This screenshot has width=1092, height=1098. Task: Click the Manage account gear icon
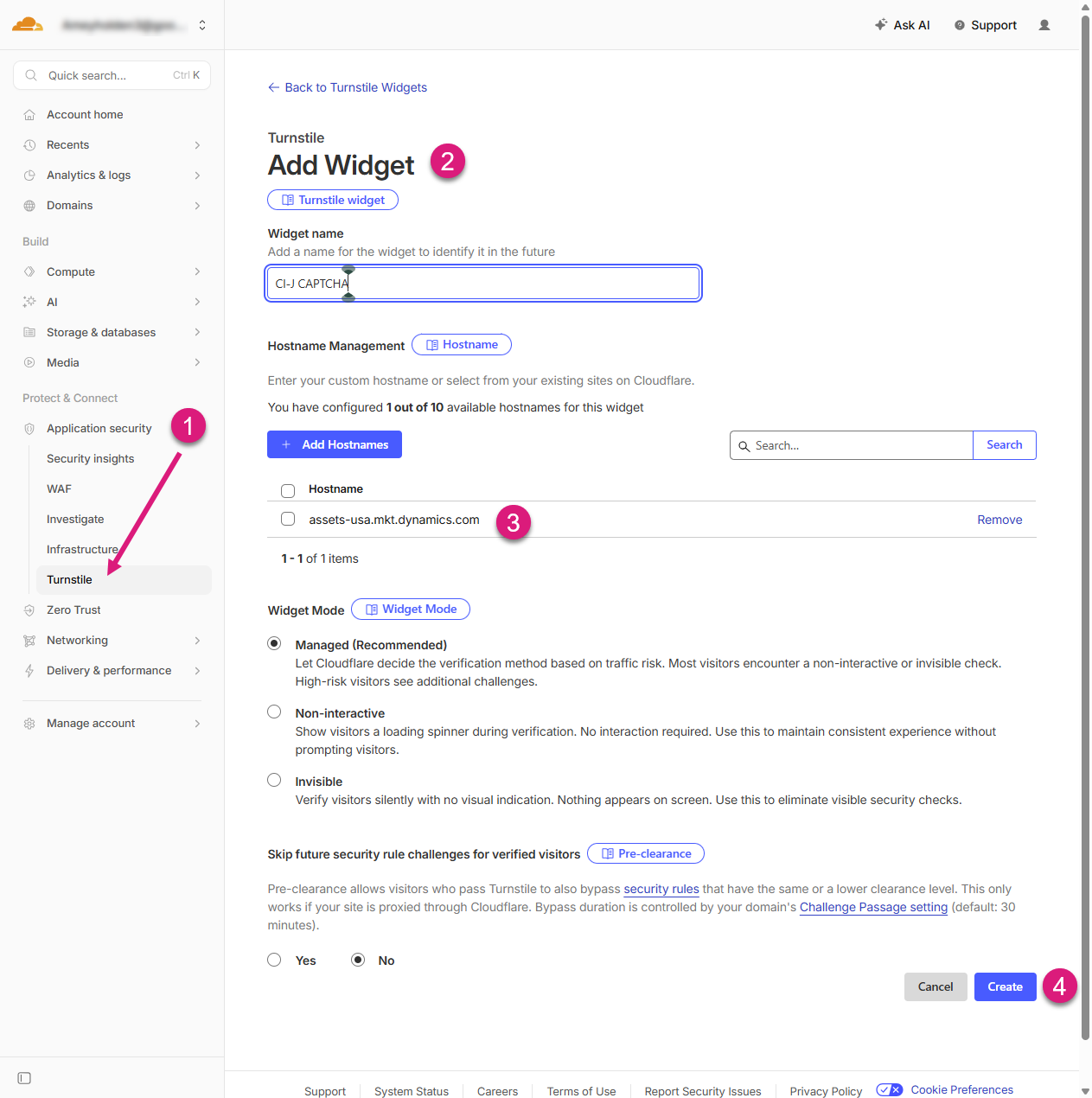tap(29, 724)
